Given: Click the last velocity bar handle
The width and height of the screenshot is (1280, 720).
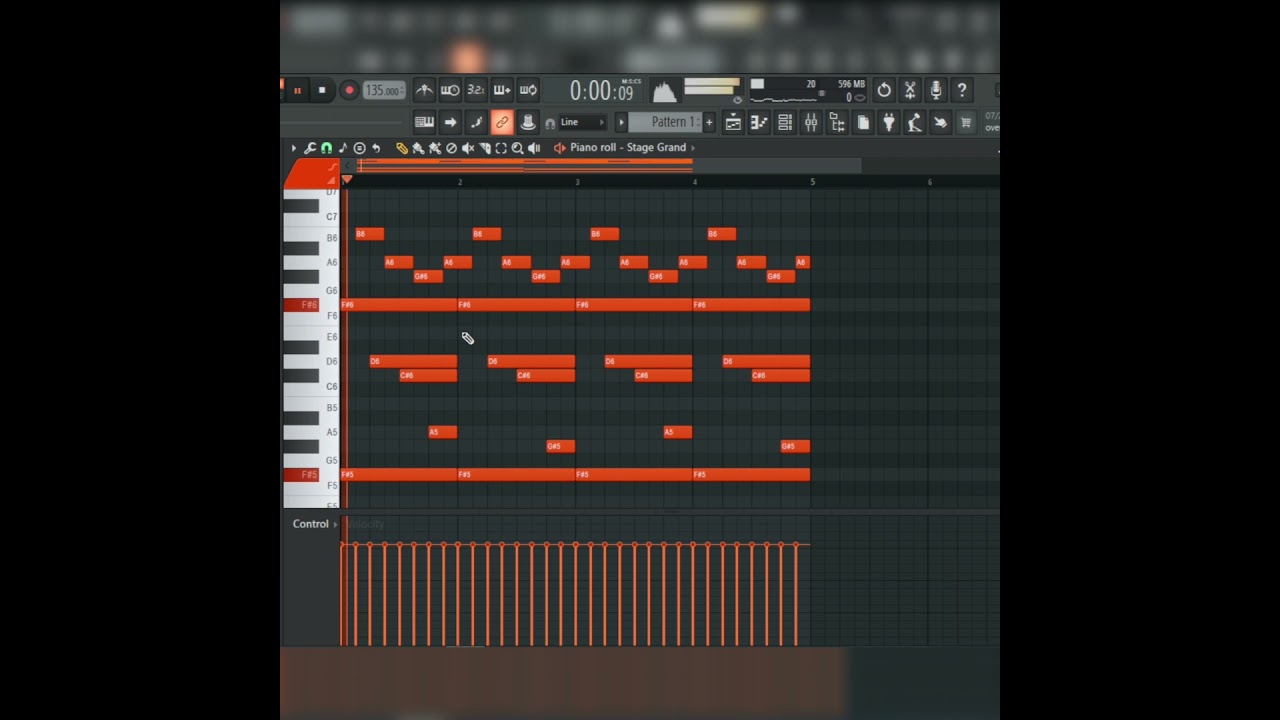Looking at the screenshot, I should (x=796, y=545).
